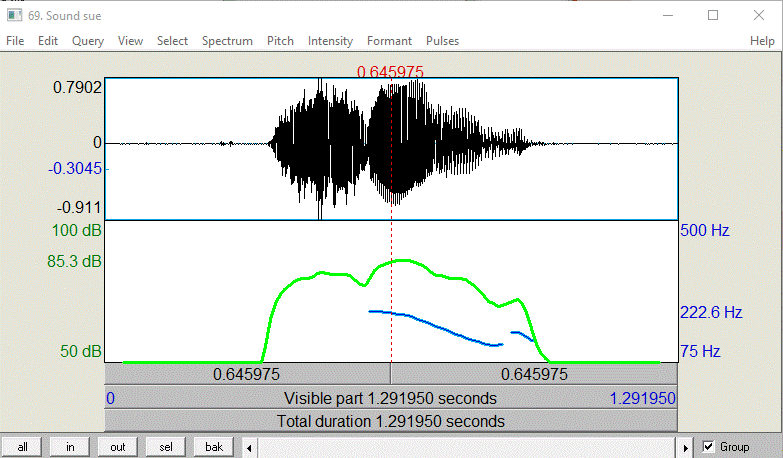Maximize the Sound sue window
Viewport: 783px width, 458px height.
point(713,15)
